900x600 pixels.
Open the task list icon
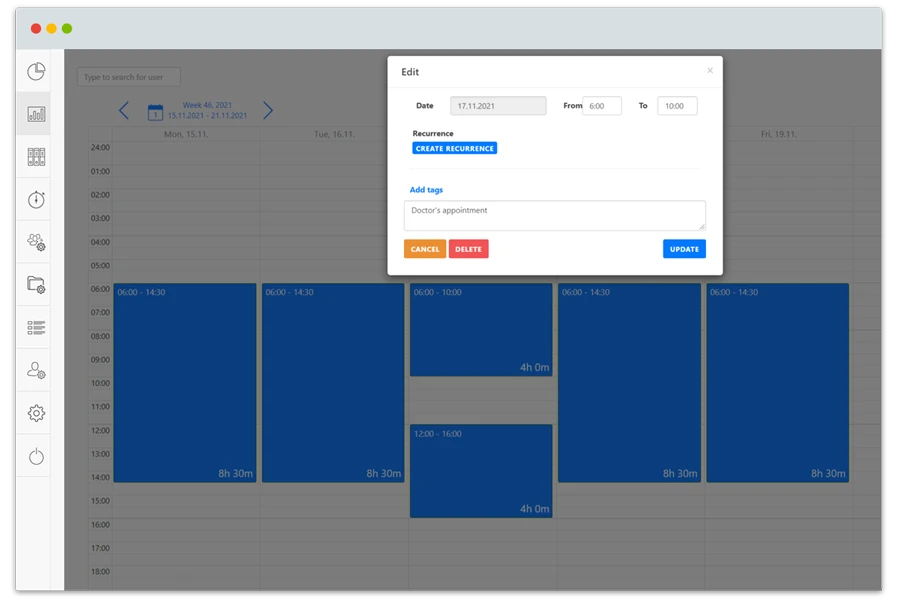point(36,327)
